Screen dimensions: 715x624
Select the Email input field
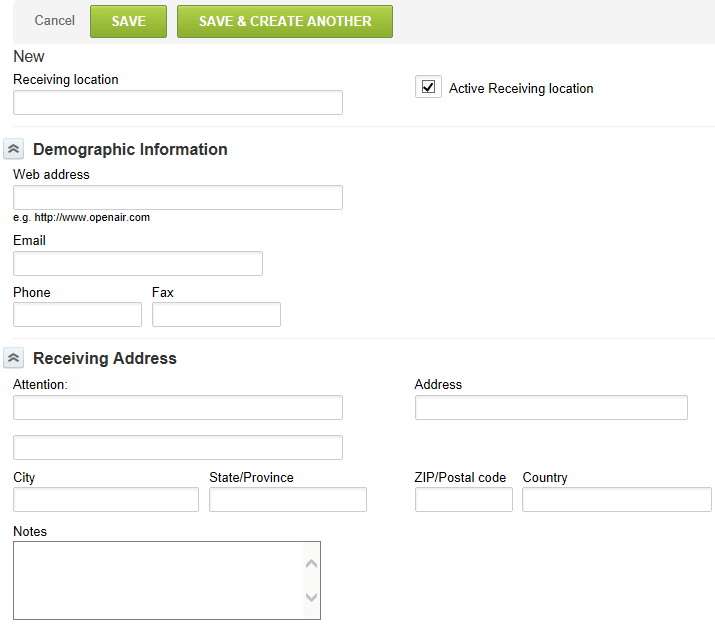(138, 263)
